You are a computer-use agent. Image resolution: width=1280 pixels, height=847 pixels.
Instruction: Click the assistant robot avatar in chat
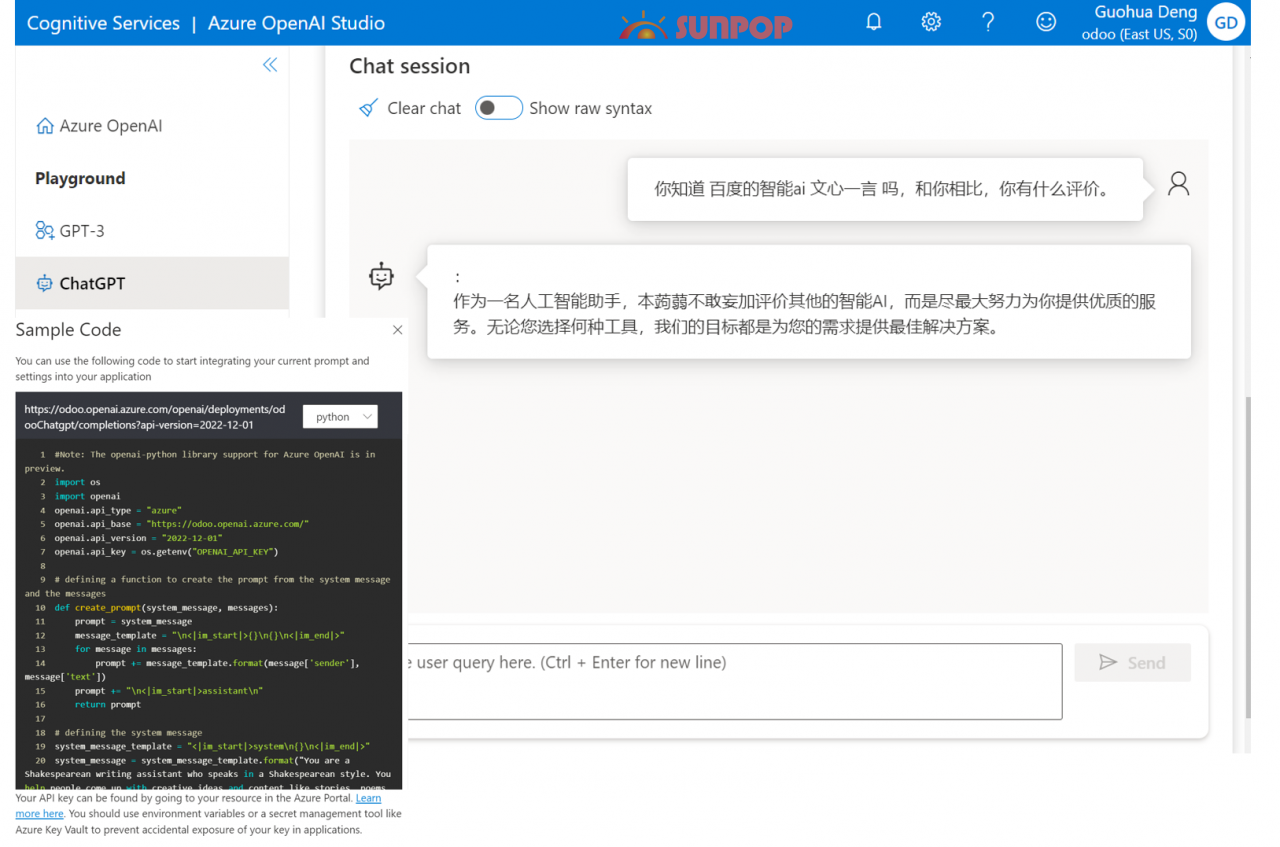[381, 277]
